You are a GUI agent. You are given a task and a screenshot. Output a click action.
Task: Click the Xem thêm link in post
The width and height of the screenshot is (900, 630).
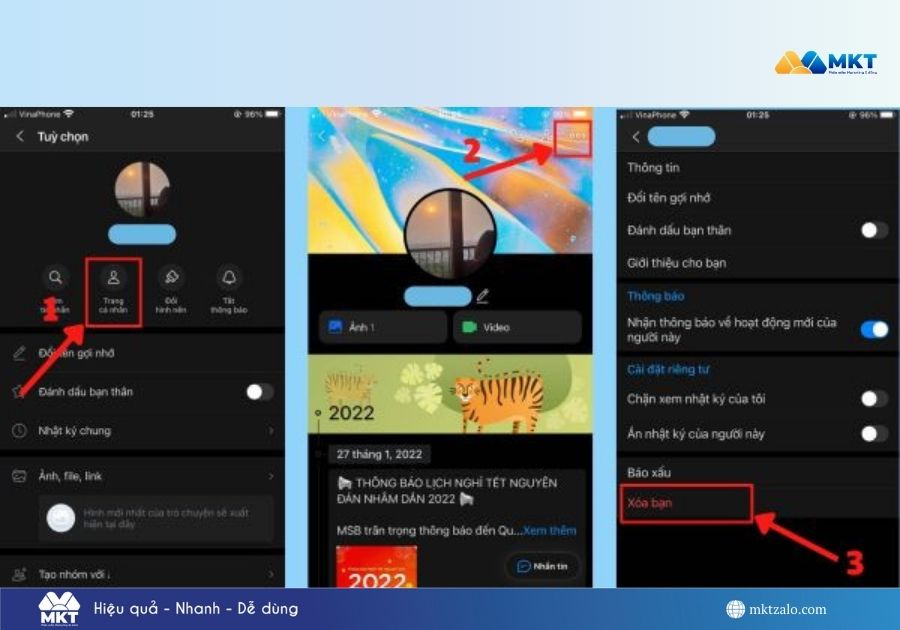tap(549, 530)
